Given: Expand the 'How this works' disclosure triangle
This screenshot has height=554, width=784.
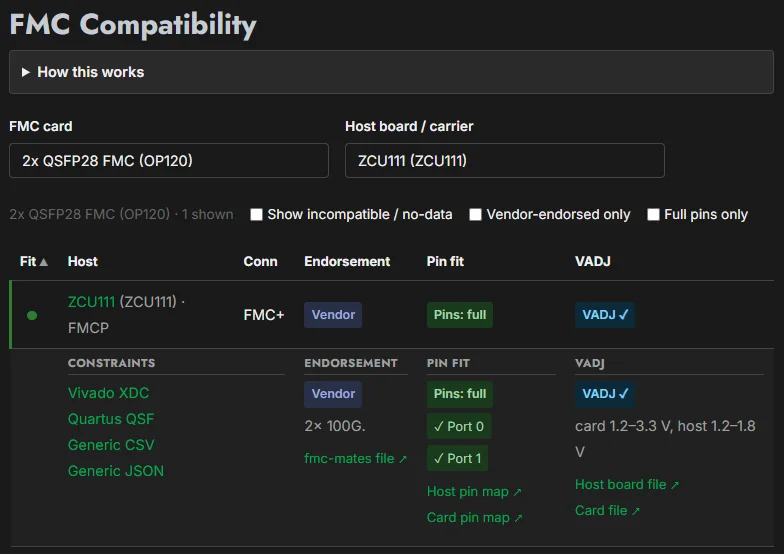Looking at the screenshot, I should tap(26, 72).
